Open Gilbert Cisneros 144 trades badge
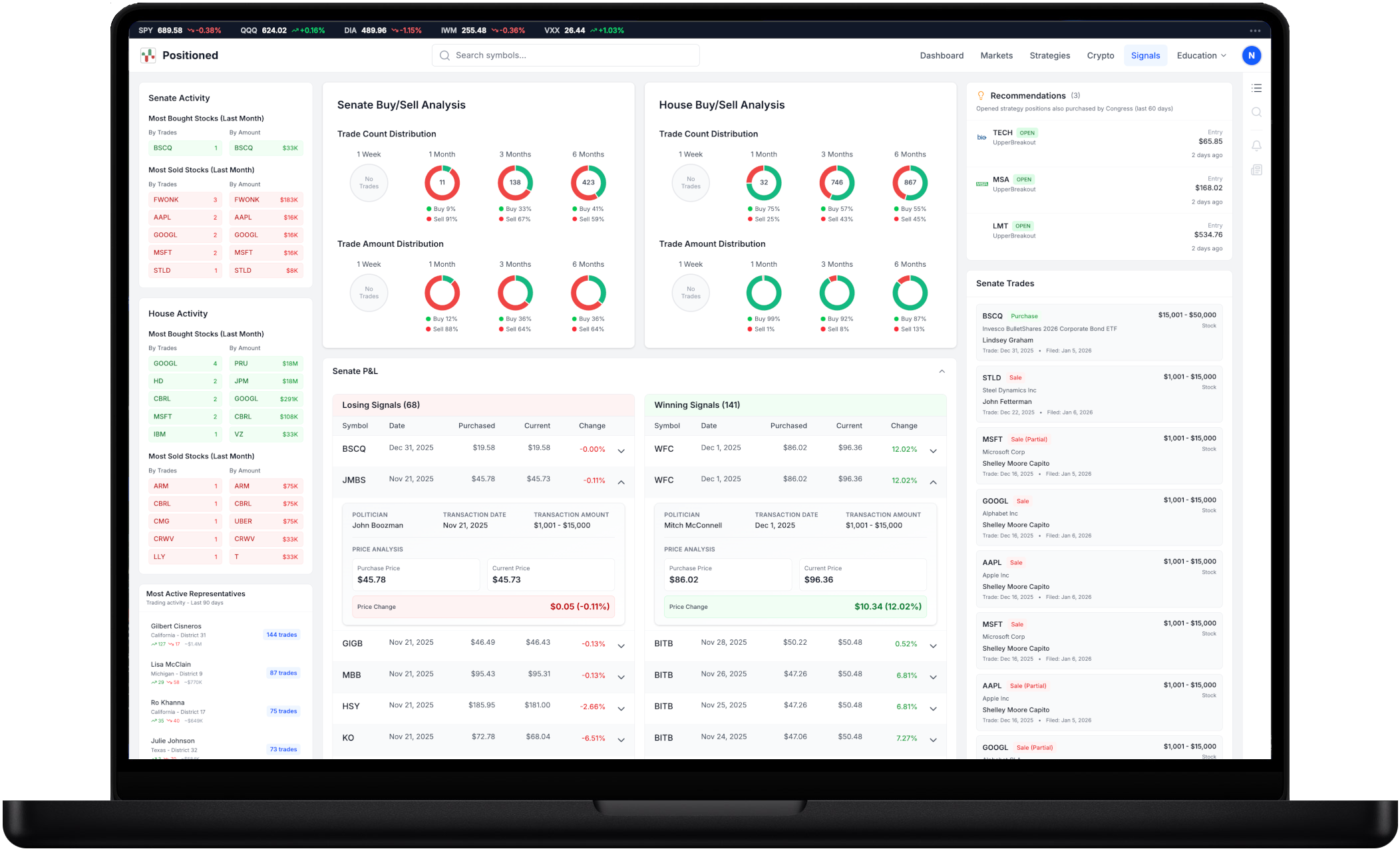Viewport: 1400px width, 857px height. (x=281, y=635)
